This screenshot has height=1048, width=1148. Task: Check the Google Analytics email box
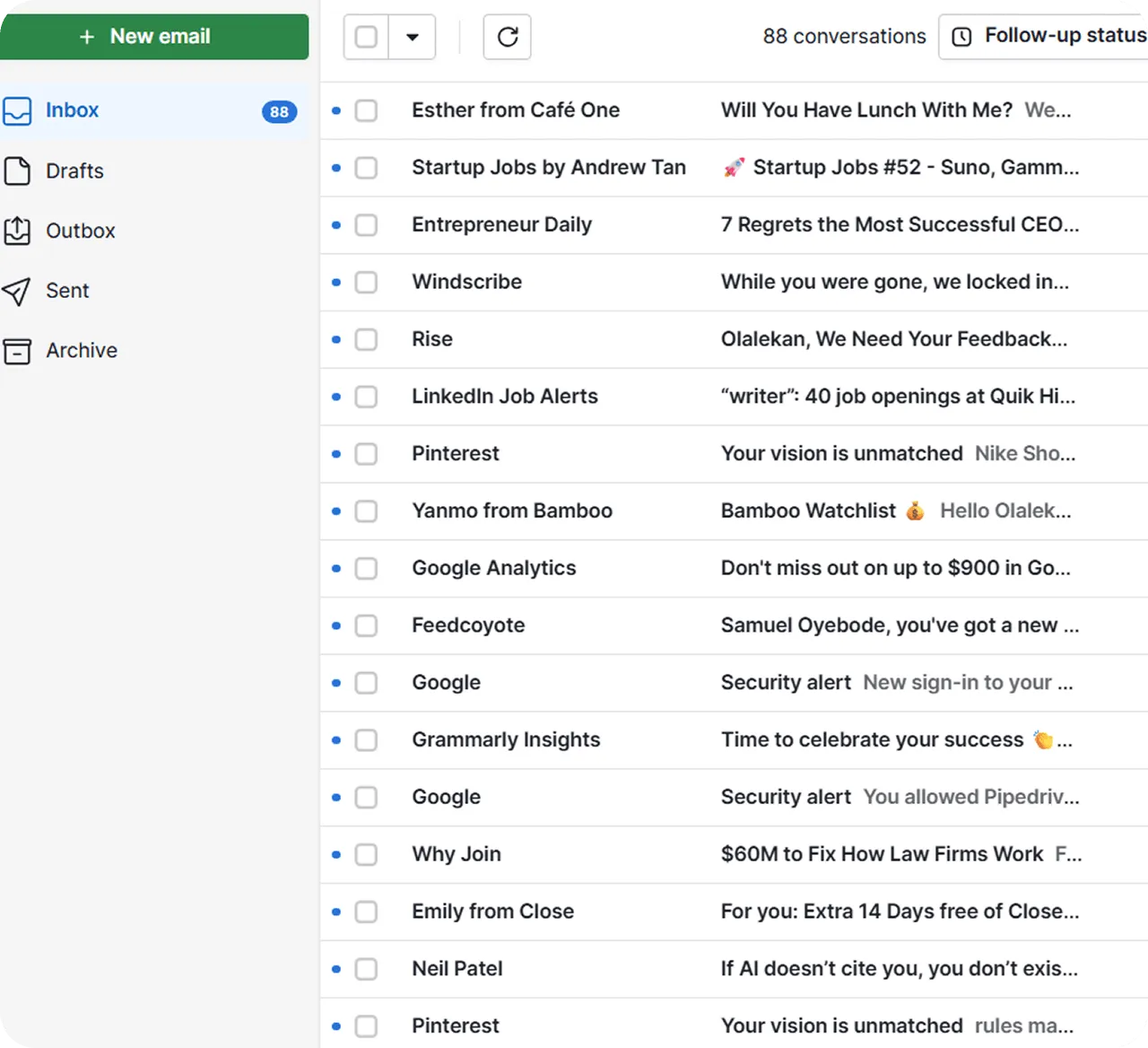(x=366, y=569)
